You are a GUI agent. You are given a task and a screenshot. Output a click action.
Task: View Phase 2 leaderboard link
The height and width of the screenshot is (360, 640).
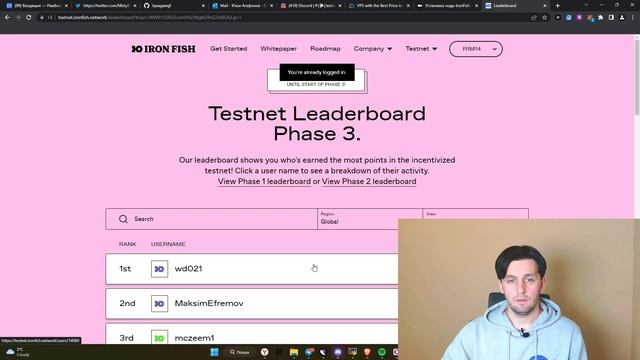(369, 181)
